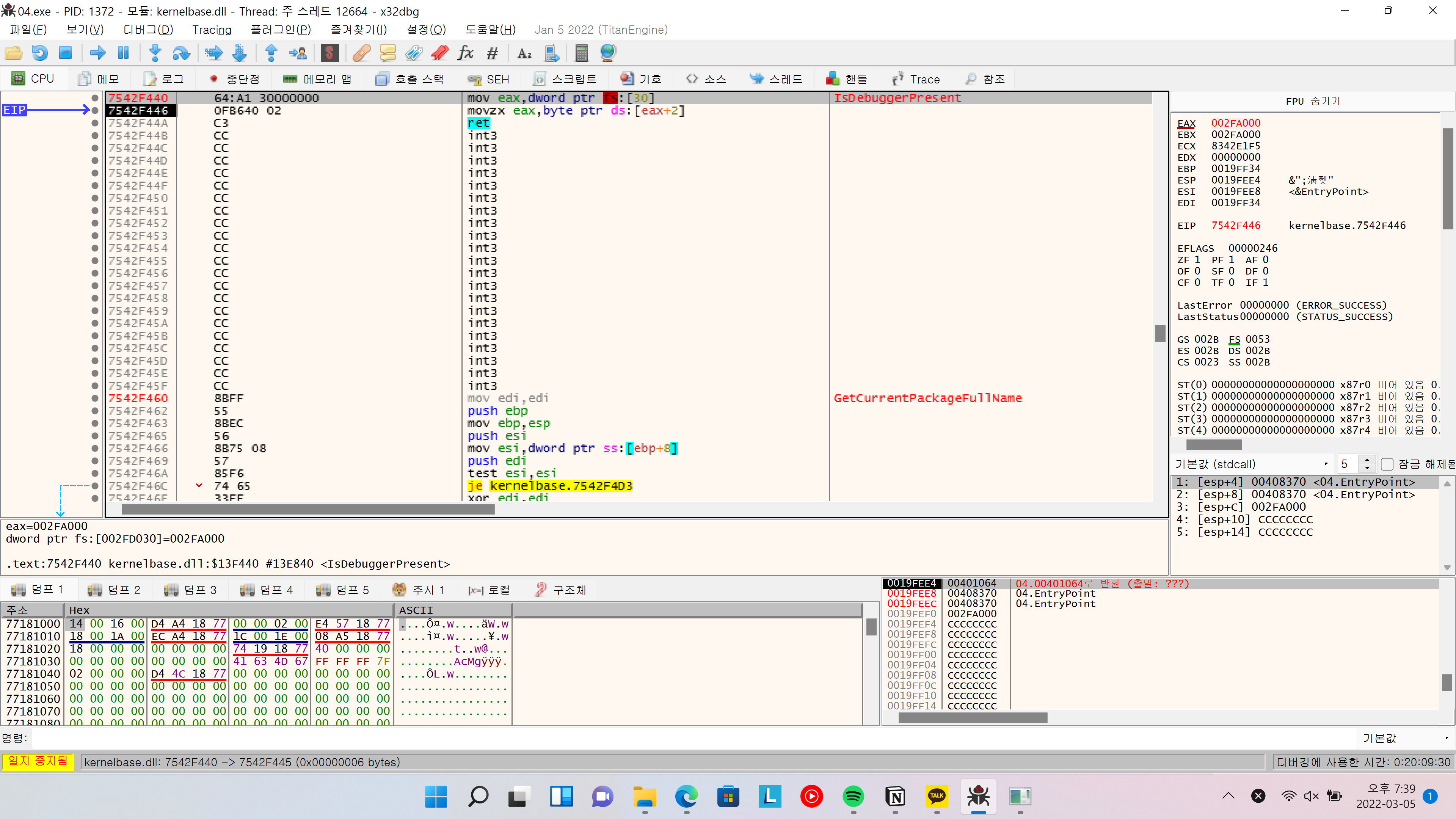1456x819 pixels.
Task: Click the Execute till return icon
Action: pos(271,53)
